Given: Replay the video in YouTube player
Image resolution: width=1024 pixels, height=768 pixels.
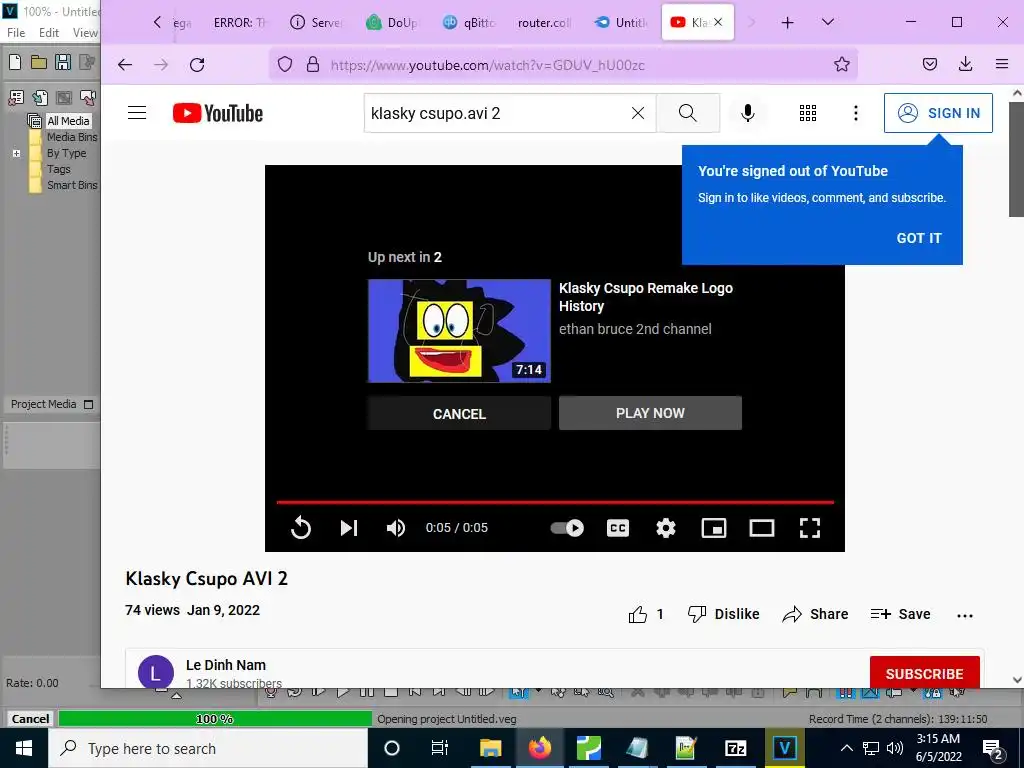Looking at the screenshot, I should [300, 528].
